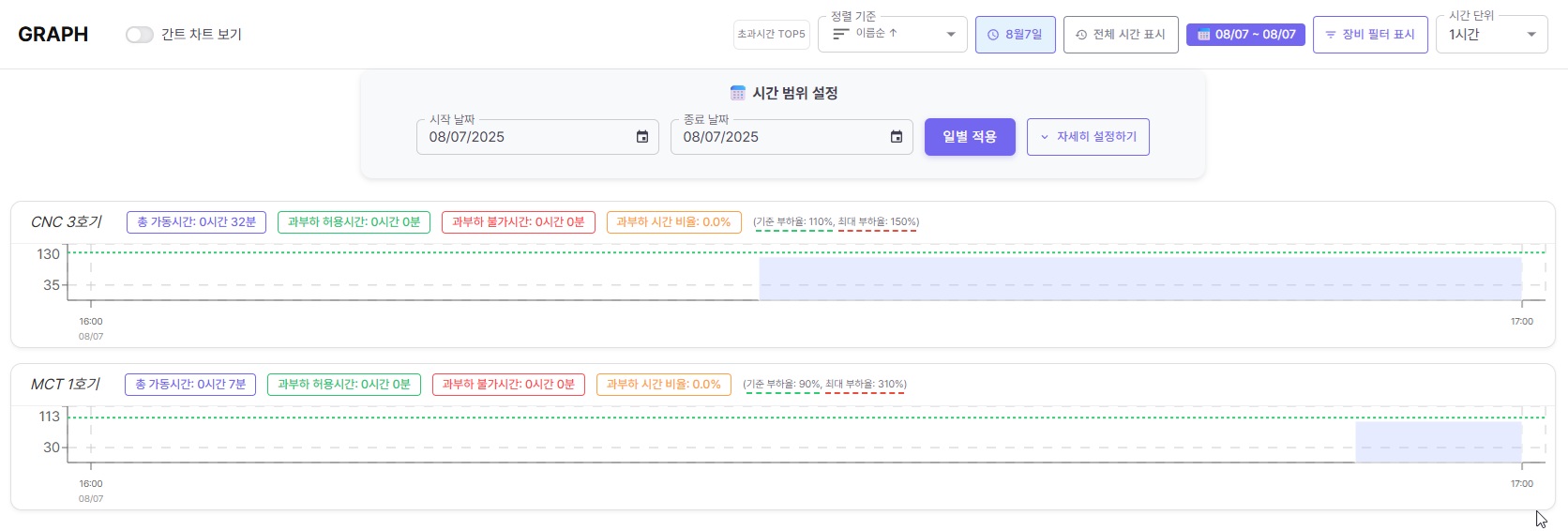Click the 전체 시간 표시 history button
Viewport: 1568px width, 531px height.
coord(1121,35)
